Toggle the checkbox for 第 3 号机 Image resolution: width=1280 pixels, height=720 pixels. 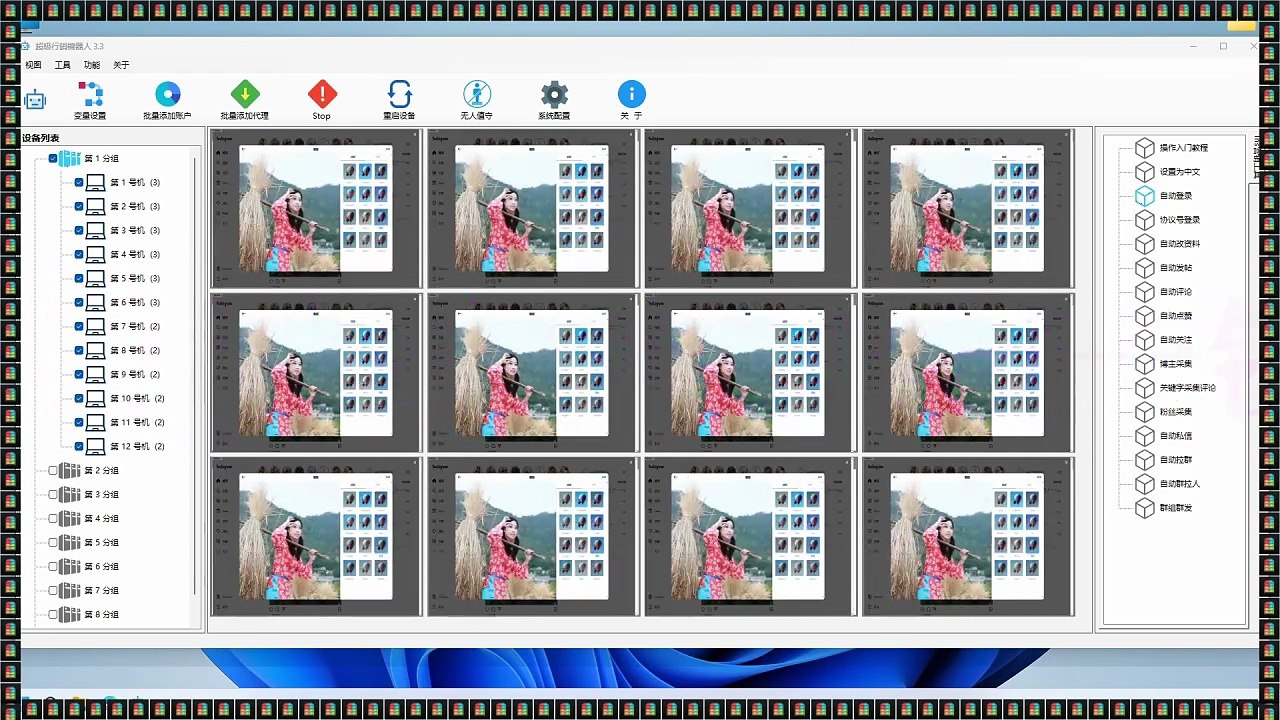pos(79,230)
